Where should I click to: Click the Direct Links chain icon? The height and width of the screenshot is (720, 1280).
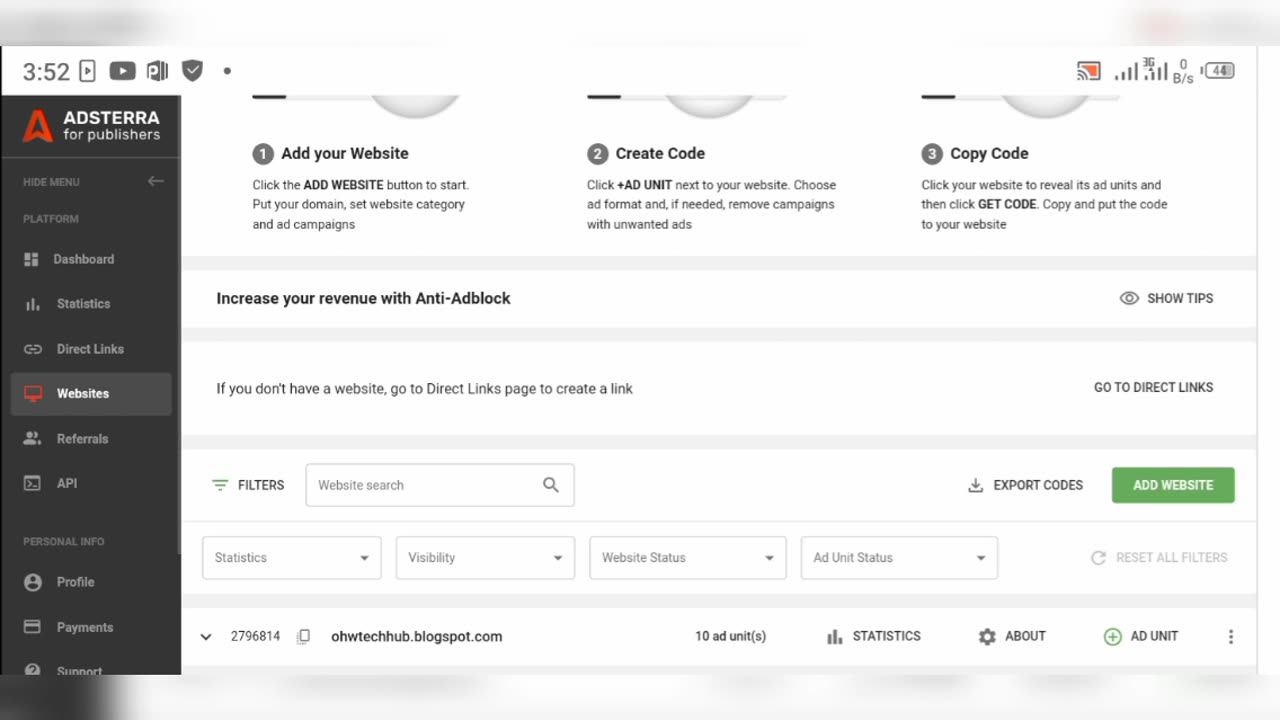tap(33, 349)
